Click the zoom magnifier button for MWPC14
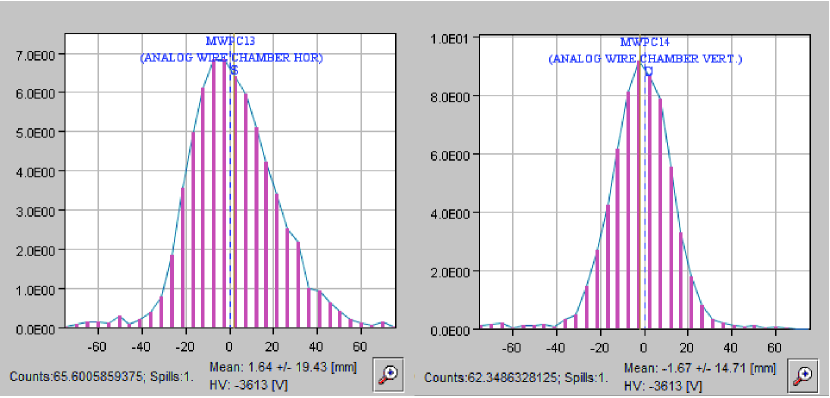 pyautogui.click(x=803, y=375)
